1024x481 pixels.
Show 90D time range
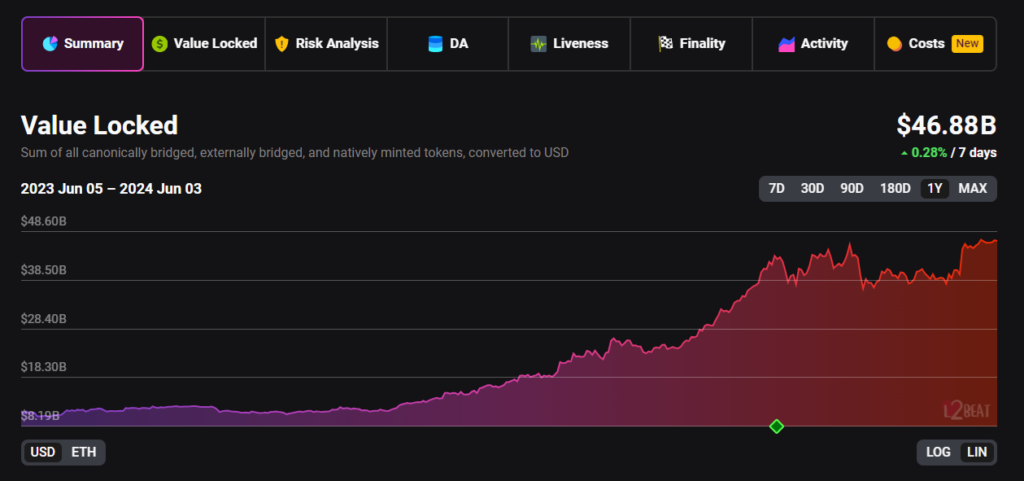[x=851, y=189]
